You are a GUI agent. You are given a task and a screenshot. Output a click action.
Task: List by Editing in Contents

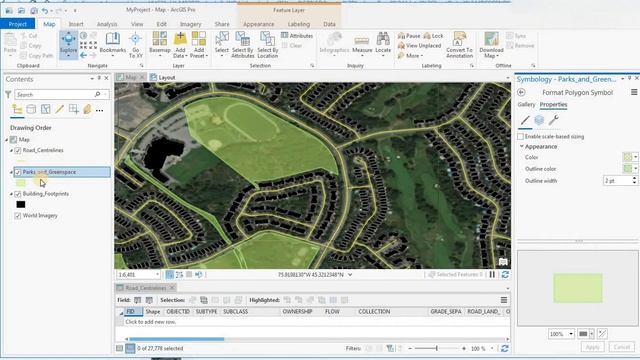pyautogui.click(x=60, y=109)
